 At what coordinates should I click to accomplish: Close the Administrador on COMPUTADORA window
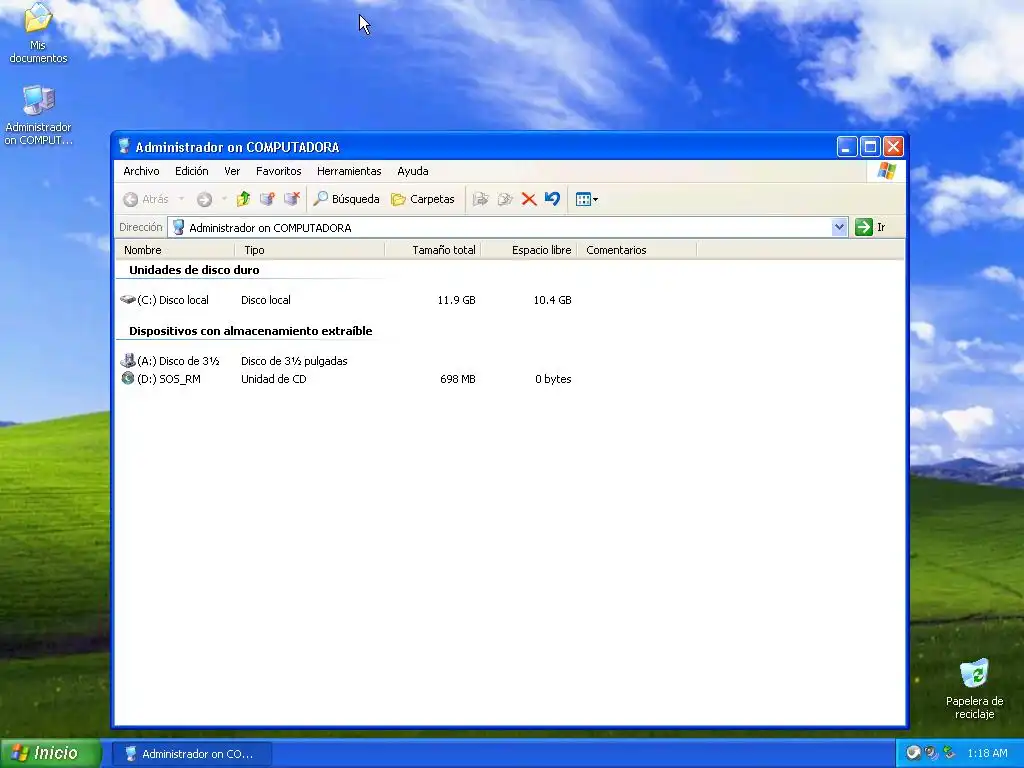pyautogui.click(x=893, y=147)
